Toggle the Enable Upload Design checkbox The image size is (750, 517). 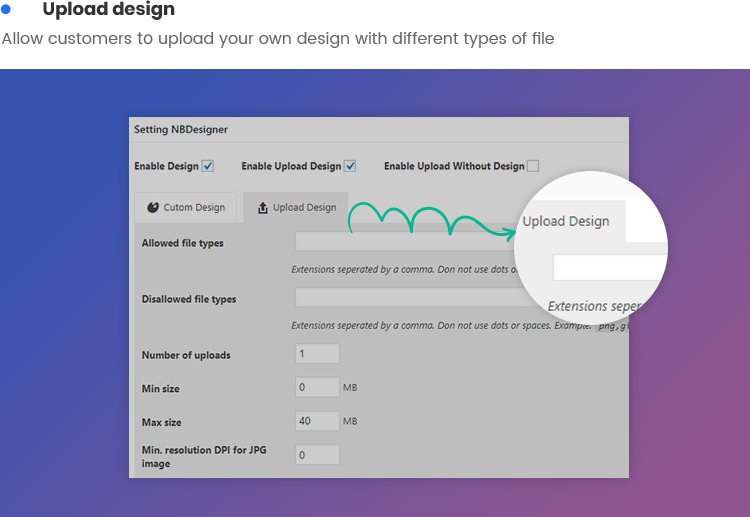point(350,166)
